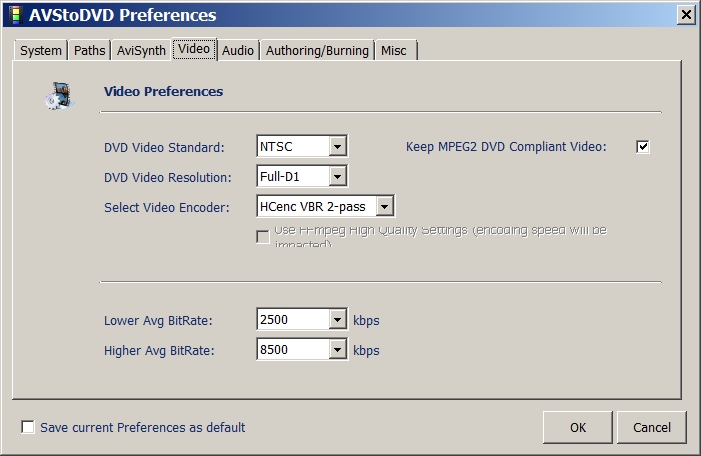701x456 pixels.
Task: Open the DVD Video Standard dropdown
Action: (338, 147)
